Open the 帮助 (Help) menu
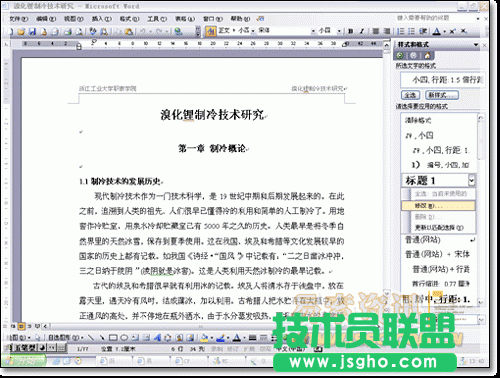Image resolution: width=500 pixels, height=378 pixels. coord(240,19)
